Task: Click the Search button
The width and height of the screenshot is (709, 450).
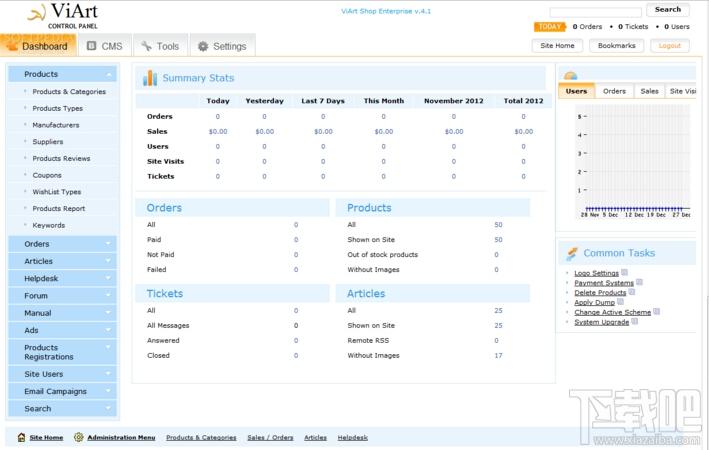Action: pos(668,9)
